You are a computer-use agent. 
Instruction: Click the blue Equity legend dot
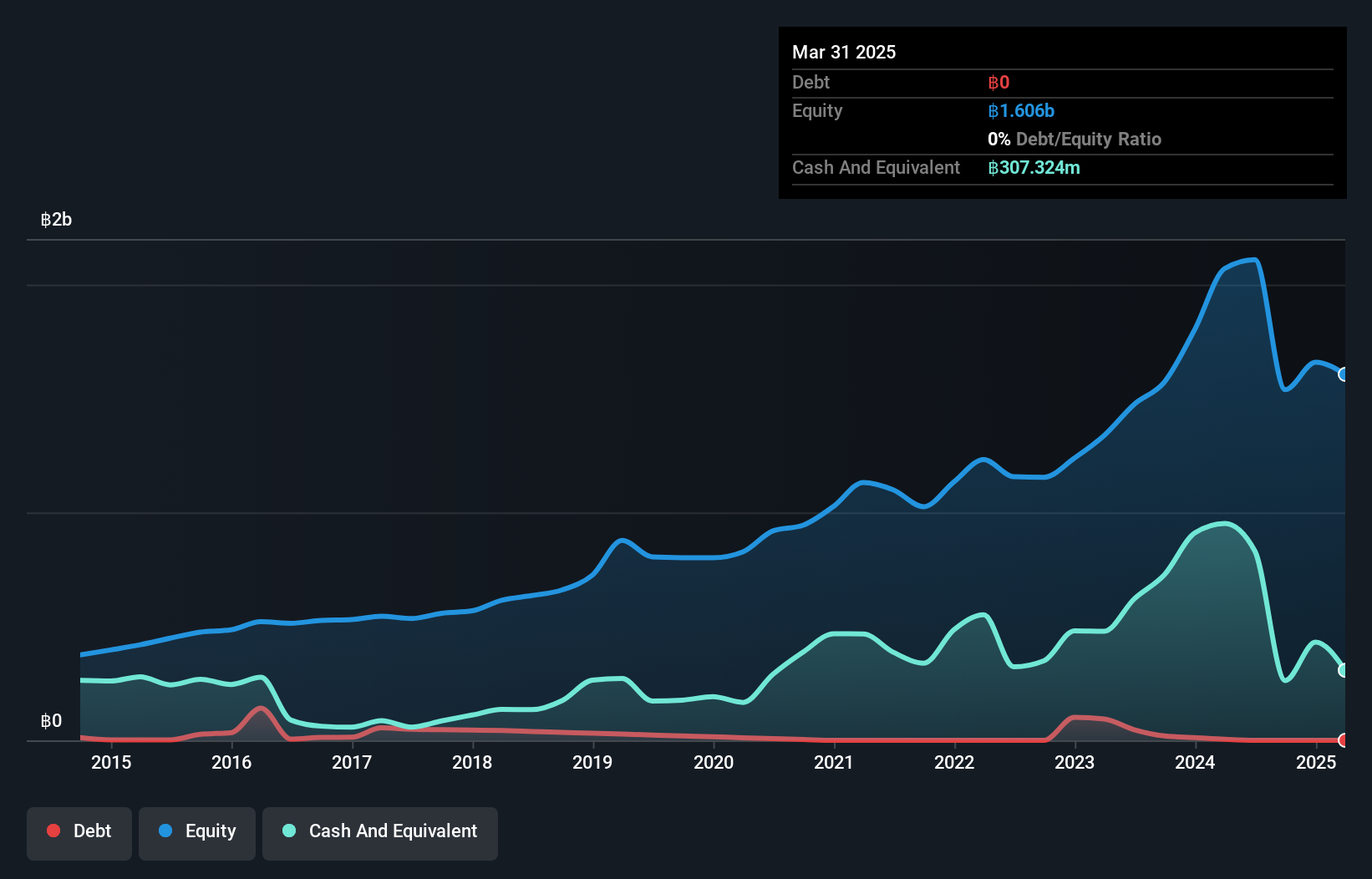[x=165, y=831]
